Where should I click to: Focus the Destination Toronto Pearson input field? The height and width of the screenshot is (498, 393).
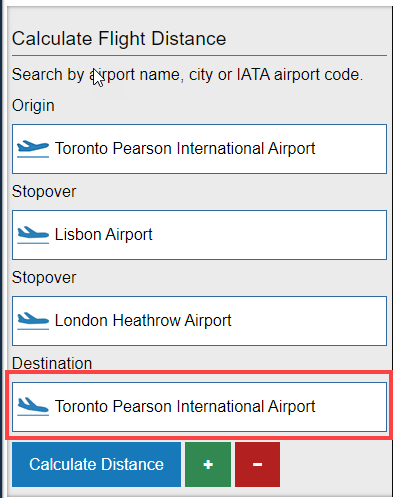[x=199, y=407]
